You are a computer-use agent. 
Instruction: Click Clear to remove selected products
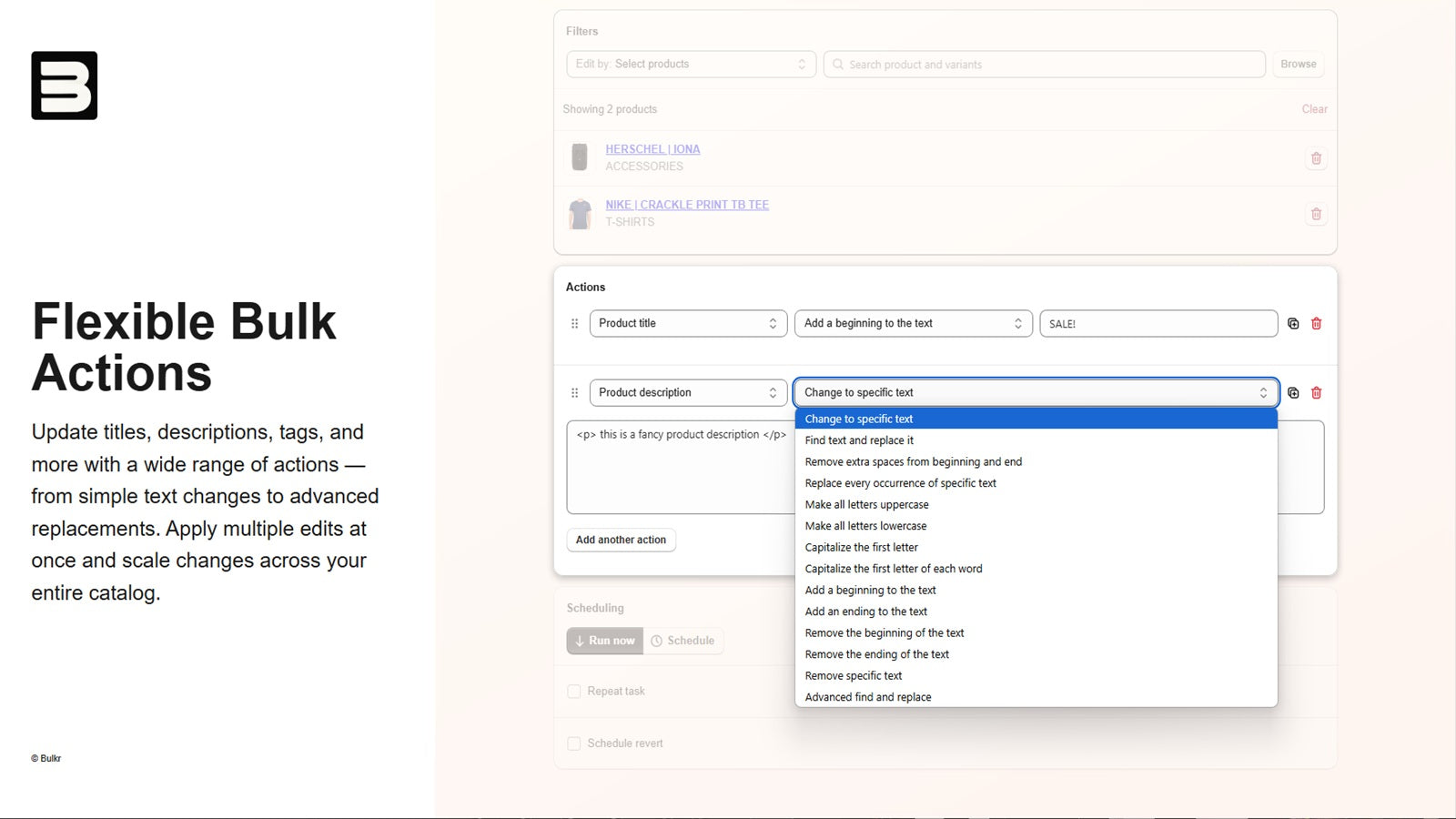click(x=1314, y=109)
